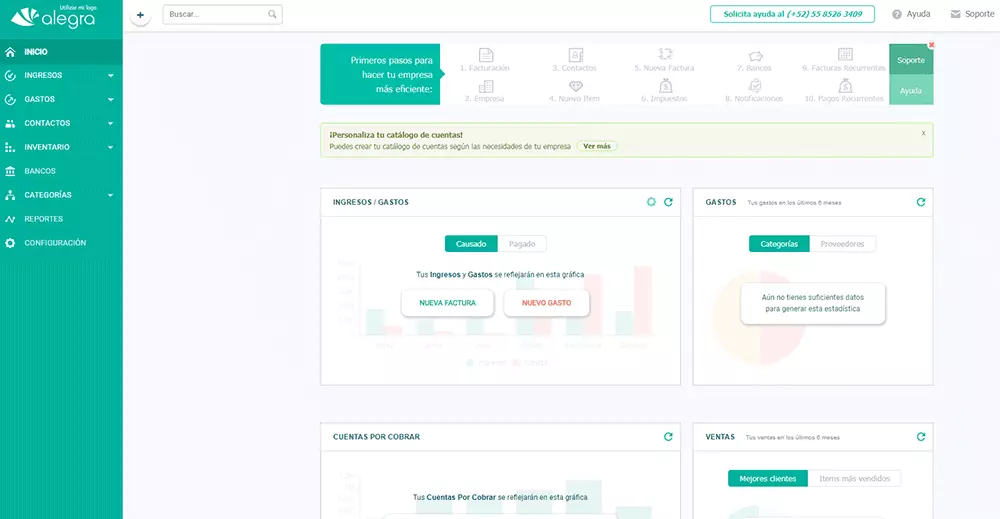Click the Nueva Factura button

point(447,302)
